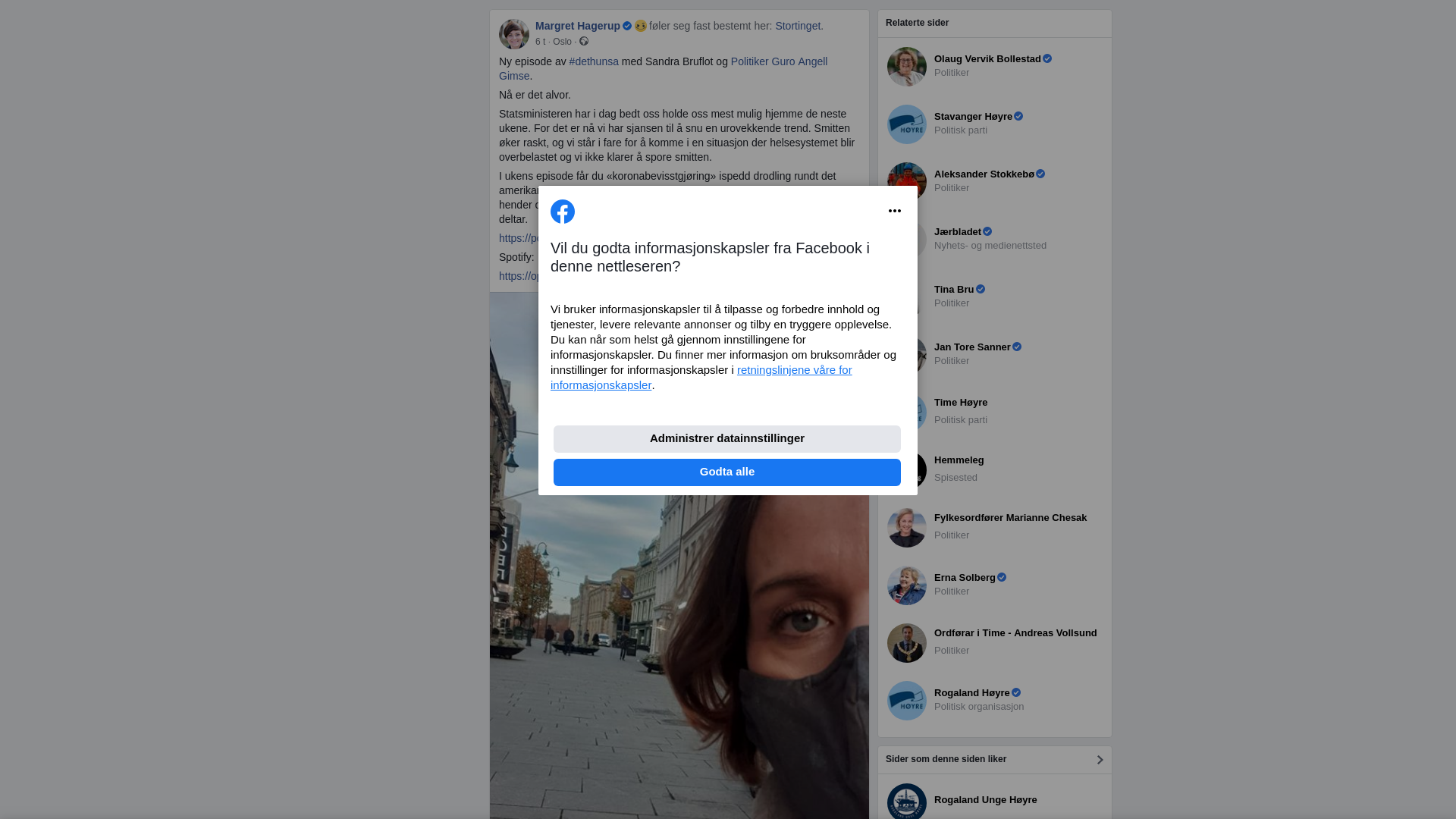Click Olaug Vervik Bollestad's profile picture

click(x=907, y=67)
